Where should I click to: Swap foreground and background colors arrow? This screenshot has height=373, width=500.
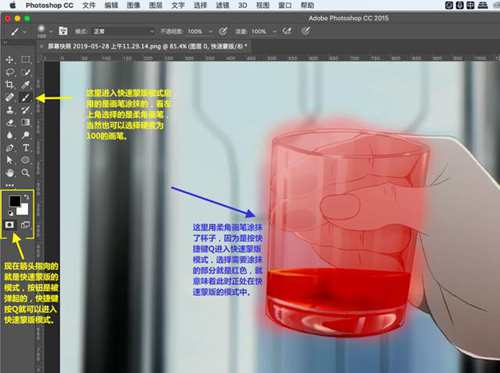(x=27, y=197)
